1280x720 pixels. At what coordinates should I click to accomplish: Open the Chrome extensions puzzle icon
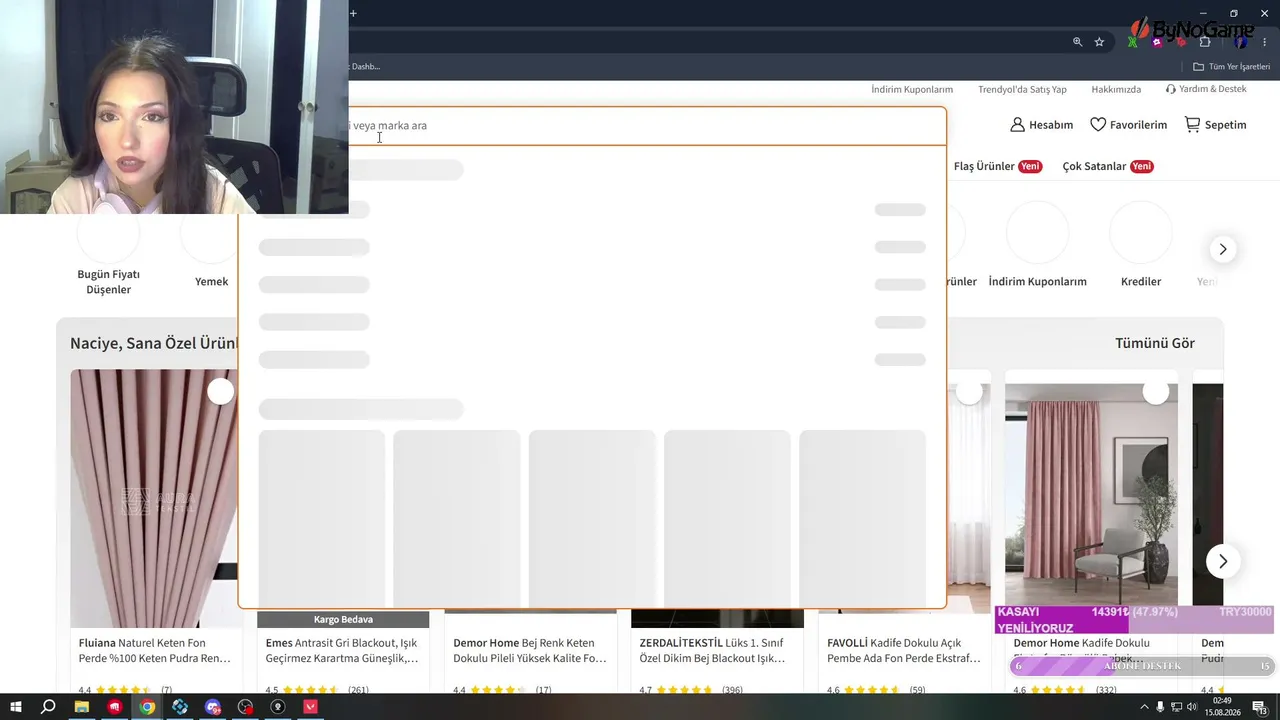1205,42
